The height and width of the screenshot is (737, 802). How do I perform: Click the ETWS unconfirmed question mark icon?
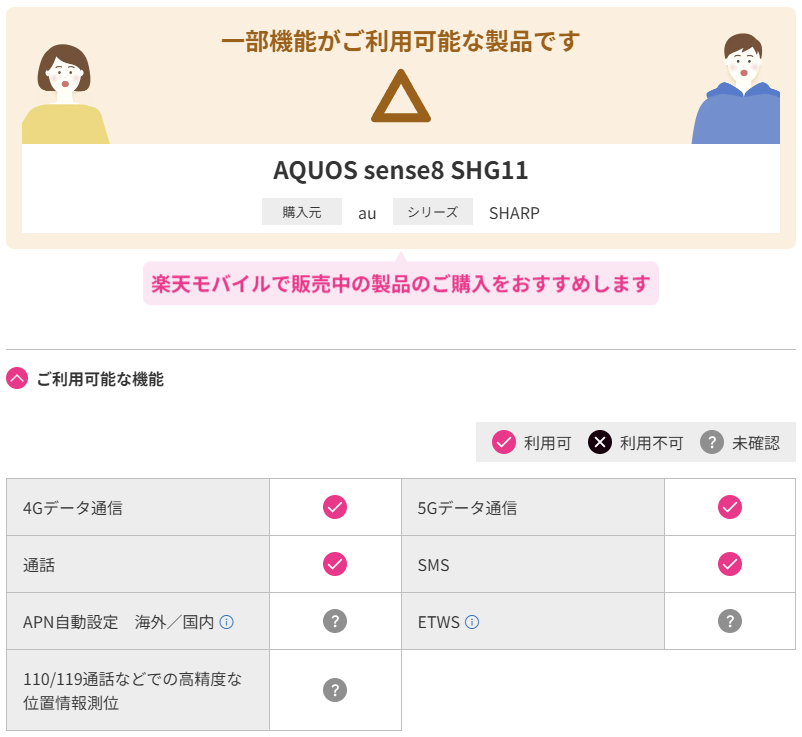[x=730, y=621]
